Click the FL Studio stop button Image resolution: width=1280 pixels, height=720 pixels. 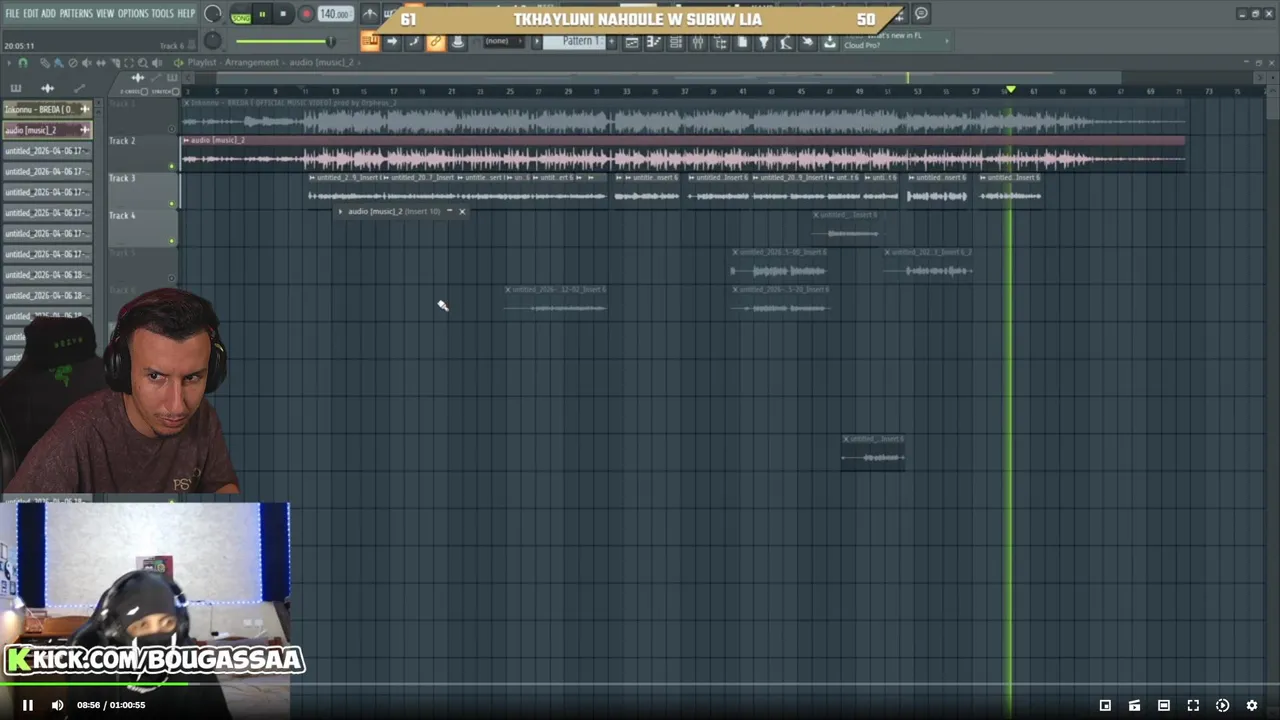point(283,14)
